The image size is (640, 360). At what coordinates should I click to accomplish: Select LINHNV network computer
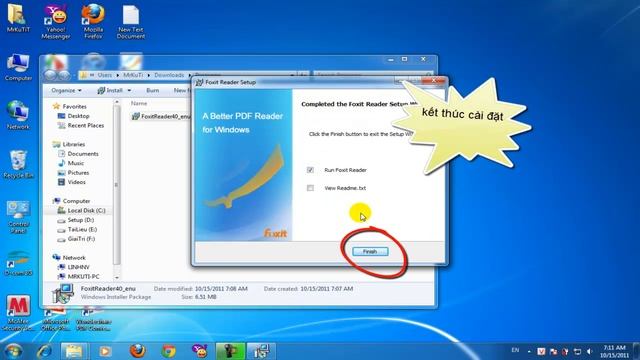point(78,267)
